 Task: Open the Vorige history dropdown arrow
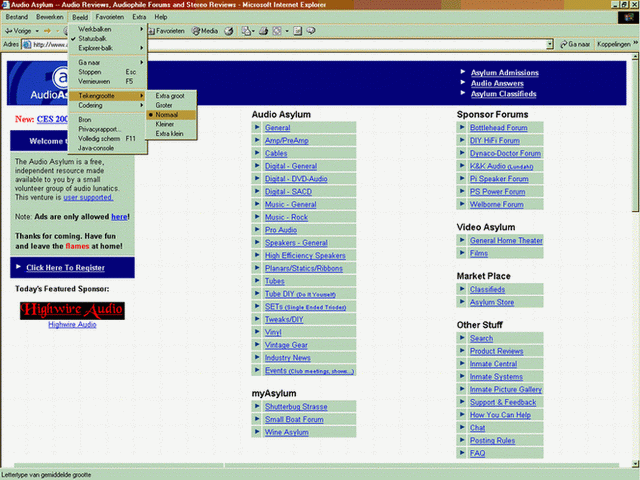pos(37,31)
